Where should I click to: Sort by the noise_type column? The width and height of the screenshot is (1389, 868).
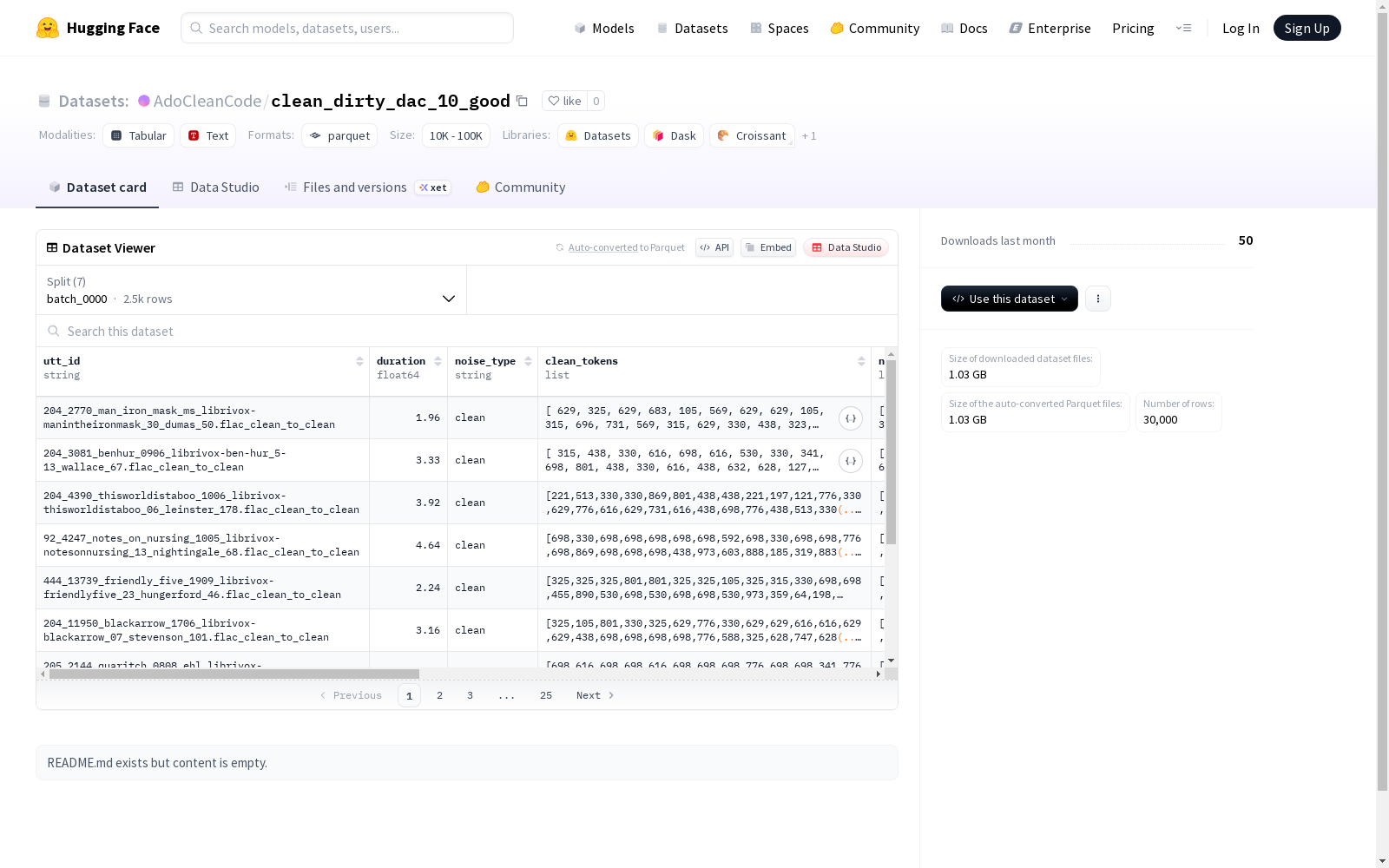click(528, 361)
